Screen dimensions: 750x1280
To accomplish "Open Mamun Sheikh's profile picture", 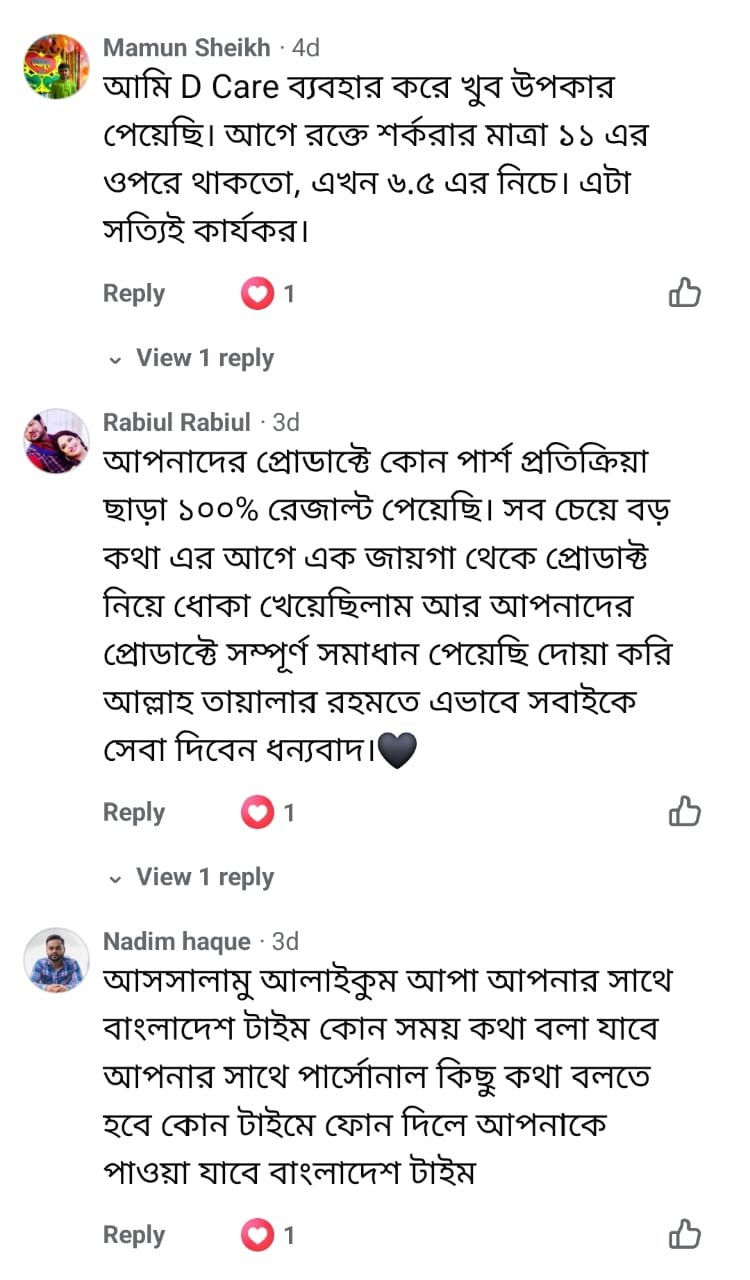I will point(57,66).
